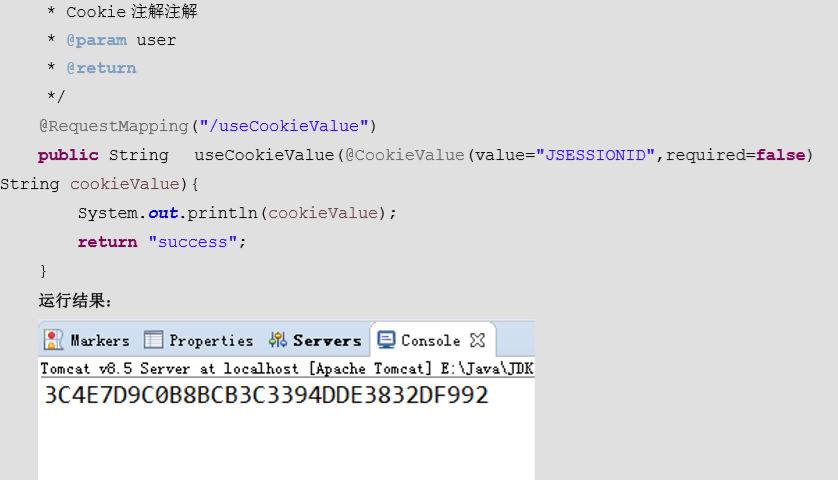Click the Tomcat v8.5 Server console header line
This screenshot has height=480, width=838.
[x=287, y=369]
